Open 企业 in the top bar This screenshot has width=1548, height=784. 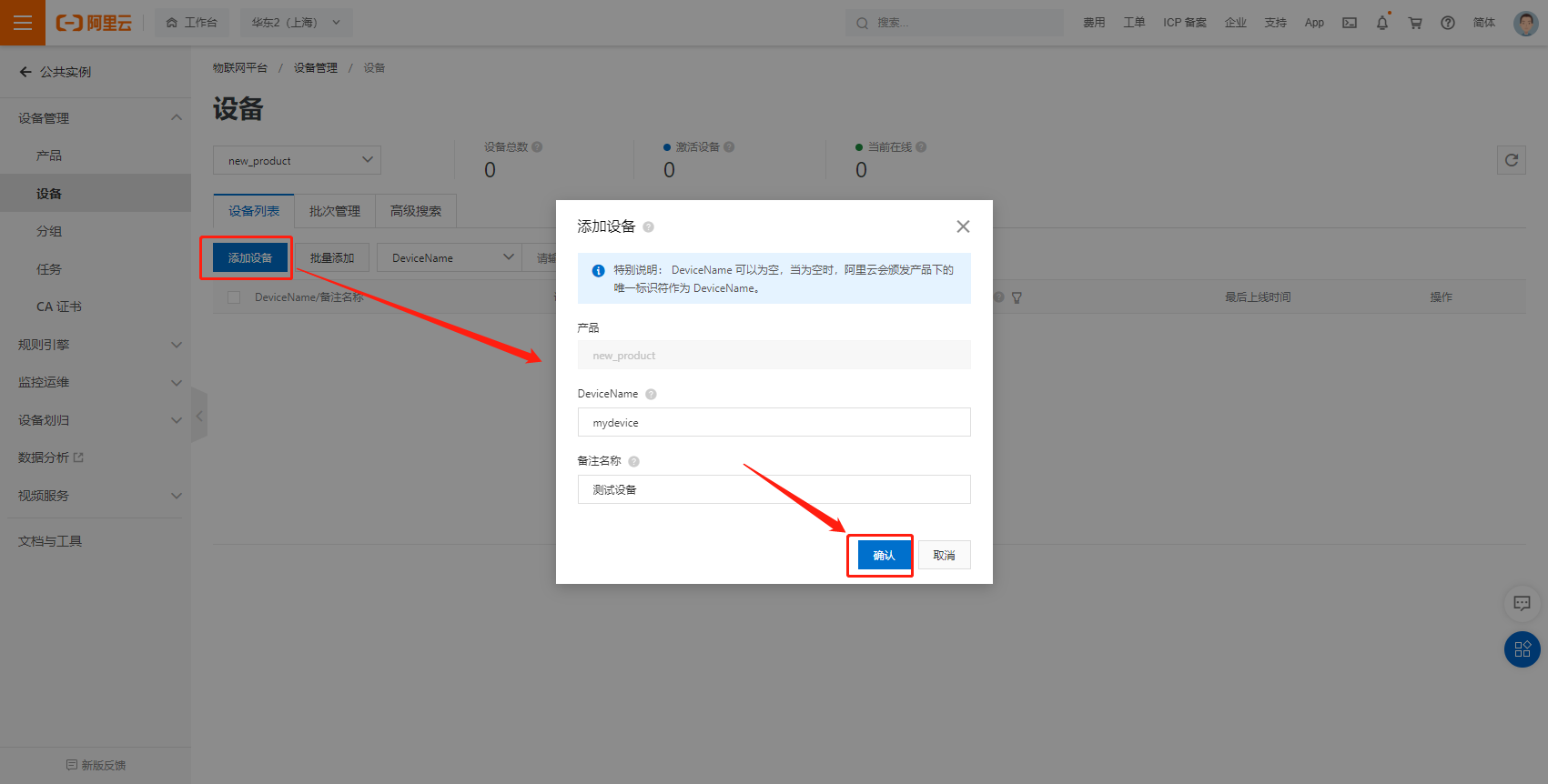(1236, 23)
